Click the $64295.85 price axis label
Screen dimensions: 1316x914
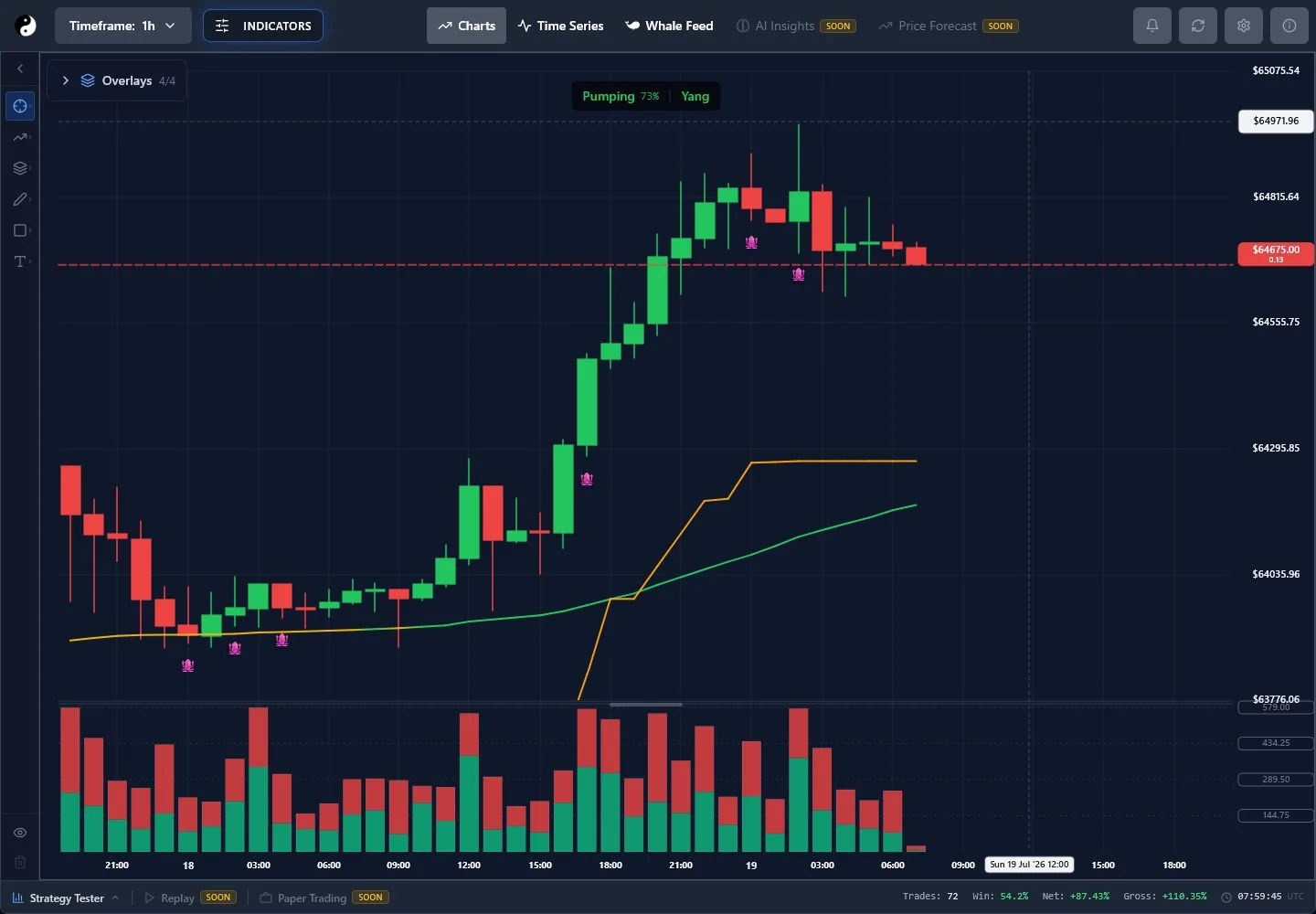(x=1276, y=448)
